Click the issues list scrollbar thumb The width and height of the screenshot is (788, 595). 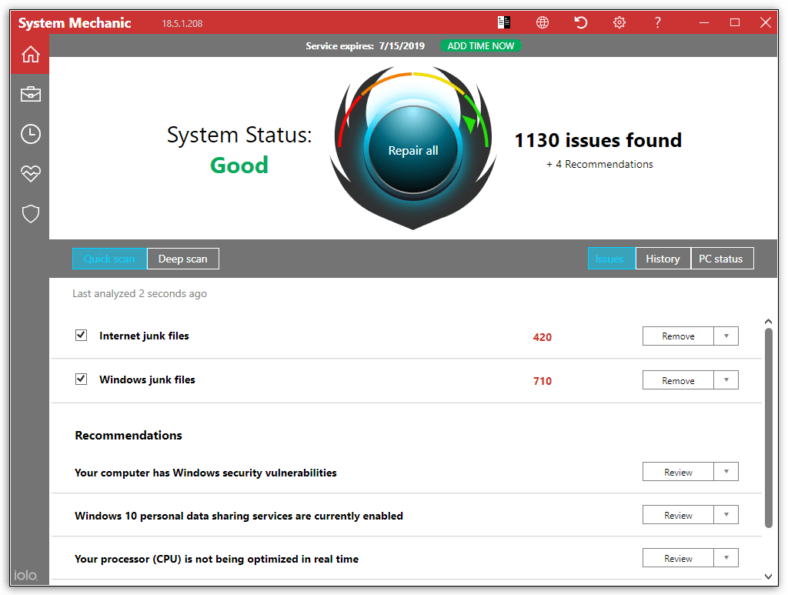click(768, 428)
